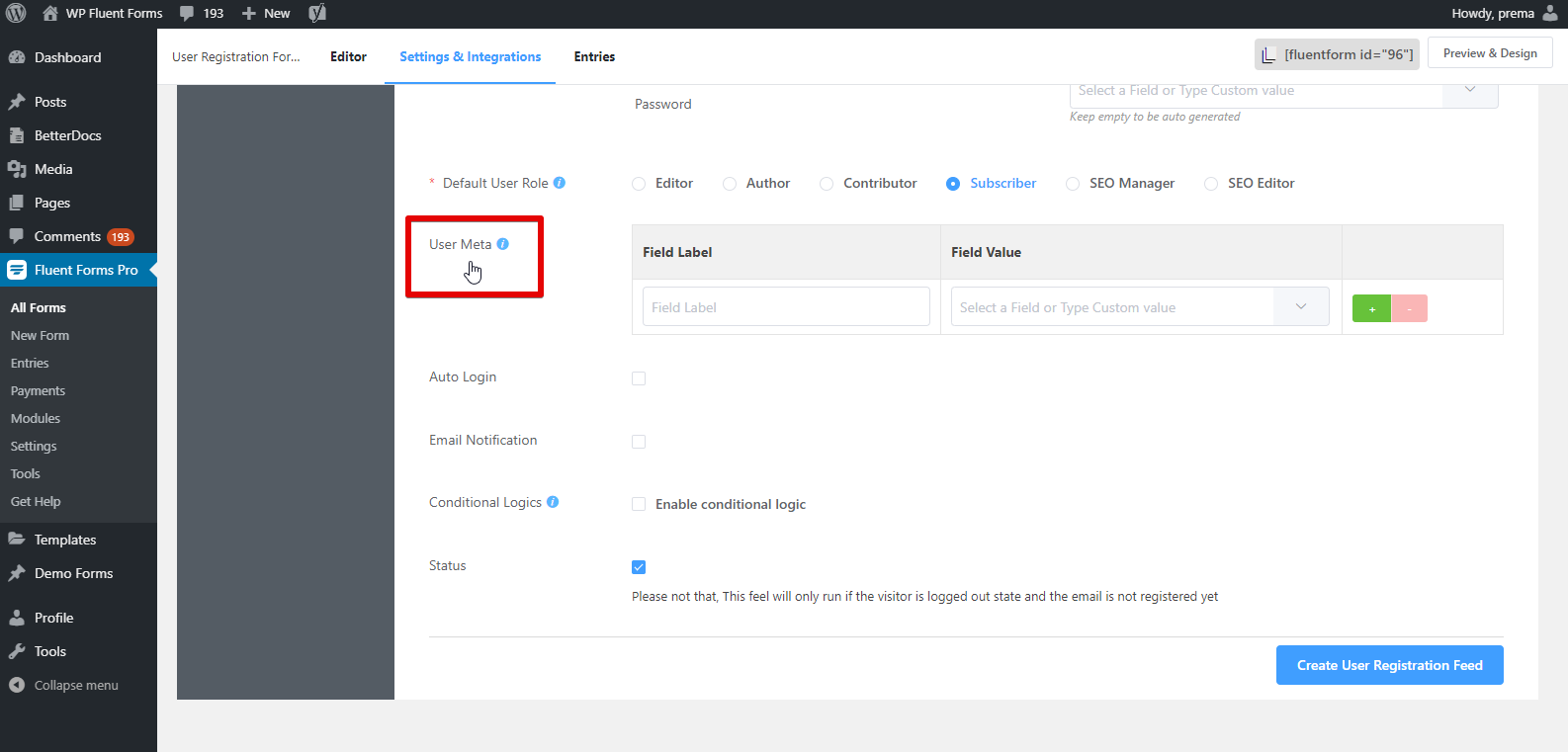
Task: Uncheck the Status checkbox
Action: (639, 567)
